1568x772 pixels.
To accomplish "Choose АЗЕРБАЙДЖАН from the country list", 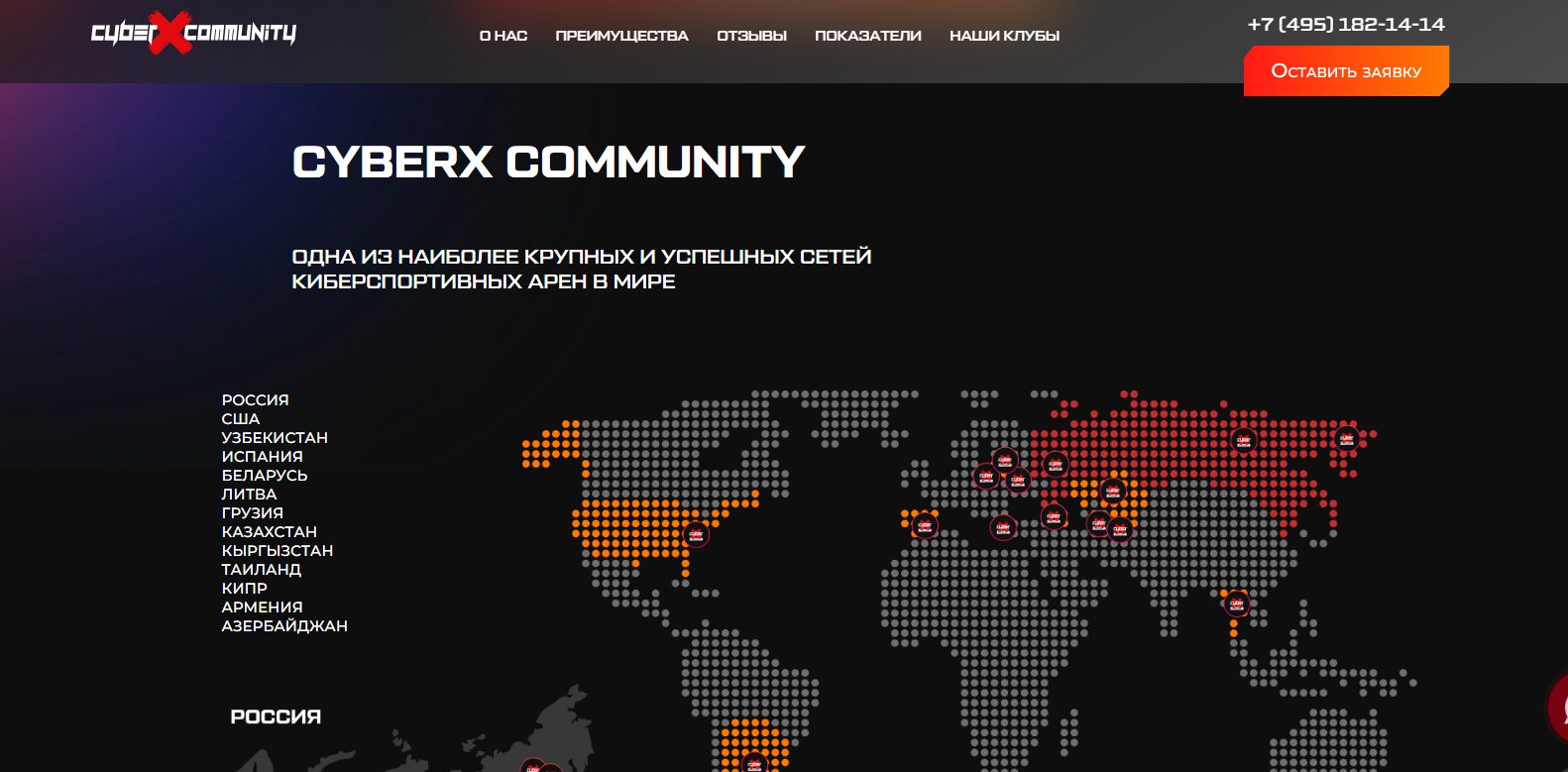I will (284, 626).
